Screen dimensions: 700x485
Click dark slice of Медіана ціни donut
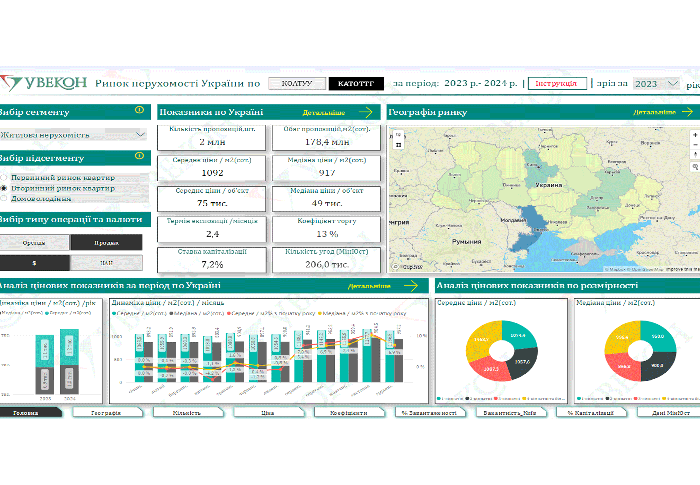coord(659,366)
